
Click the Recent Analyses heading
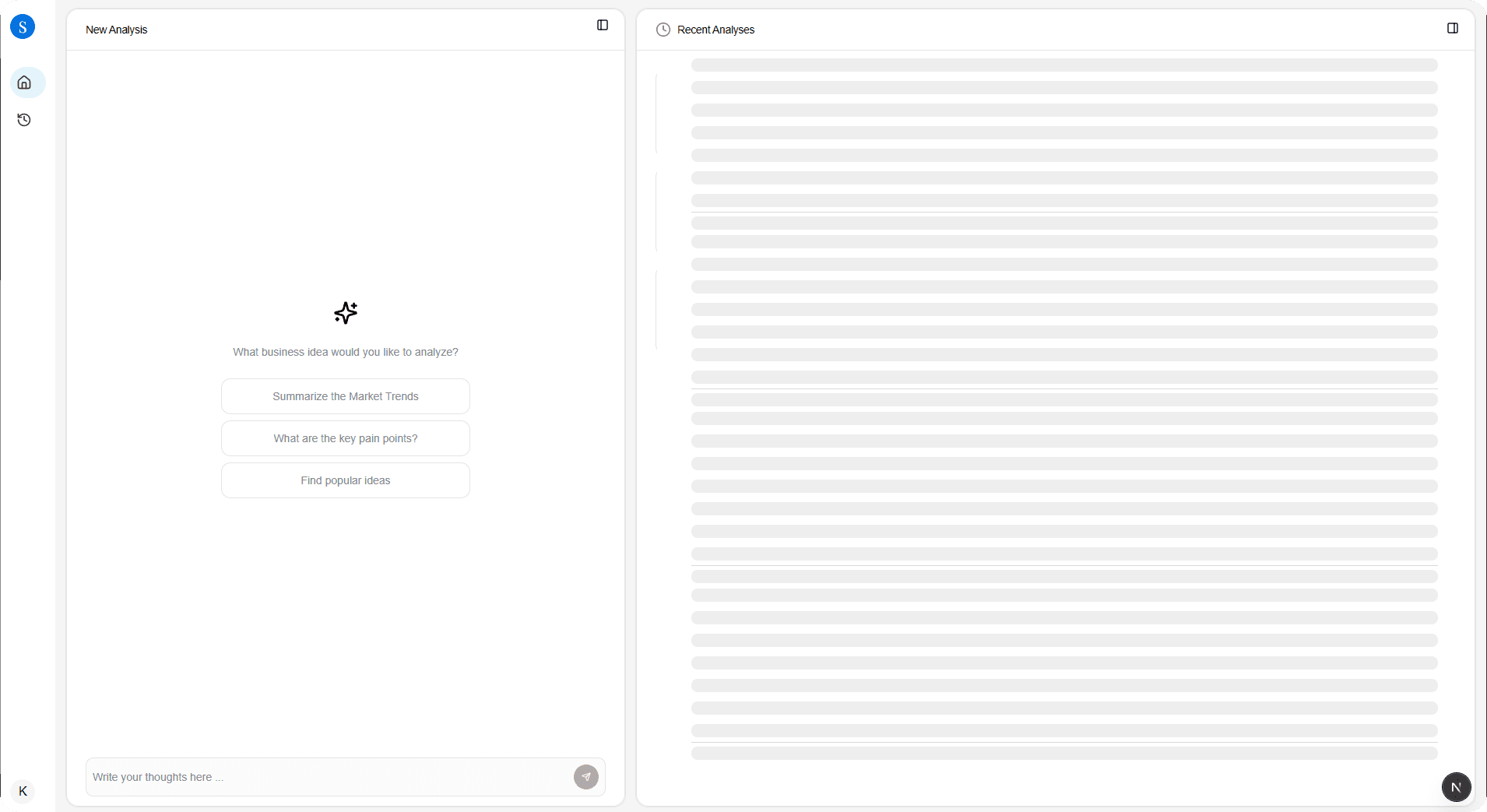(715, 30)
